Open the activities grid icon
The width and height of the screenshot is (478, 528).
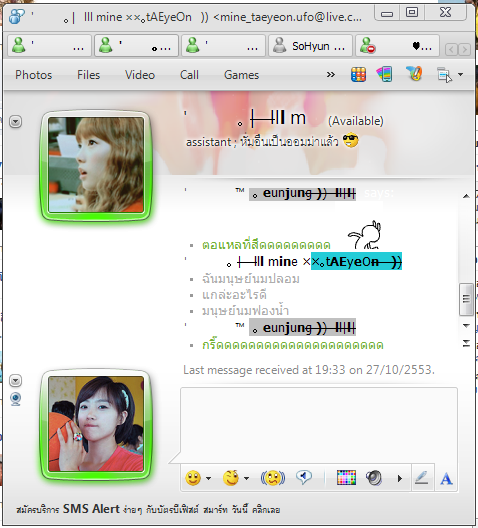coord(358,74)
